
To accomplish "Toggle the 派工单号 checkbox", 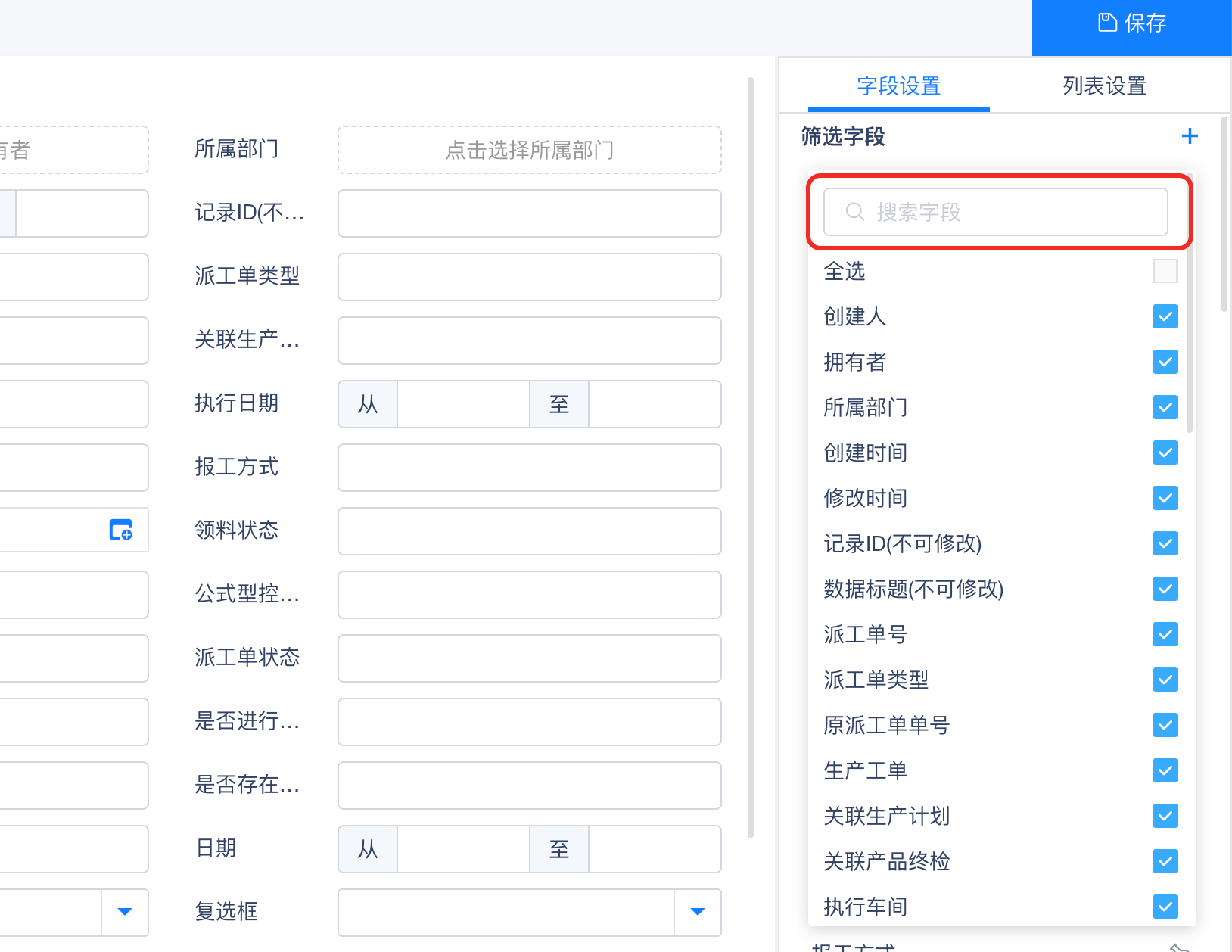I will 1165,634.
